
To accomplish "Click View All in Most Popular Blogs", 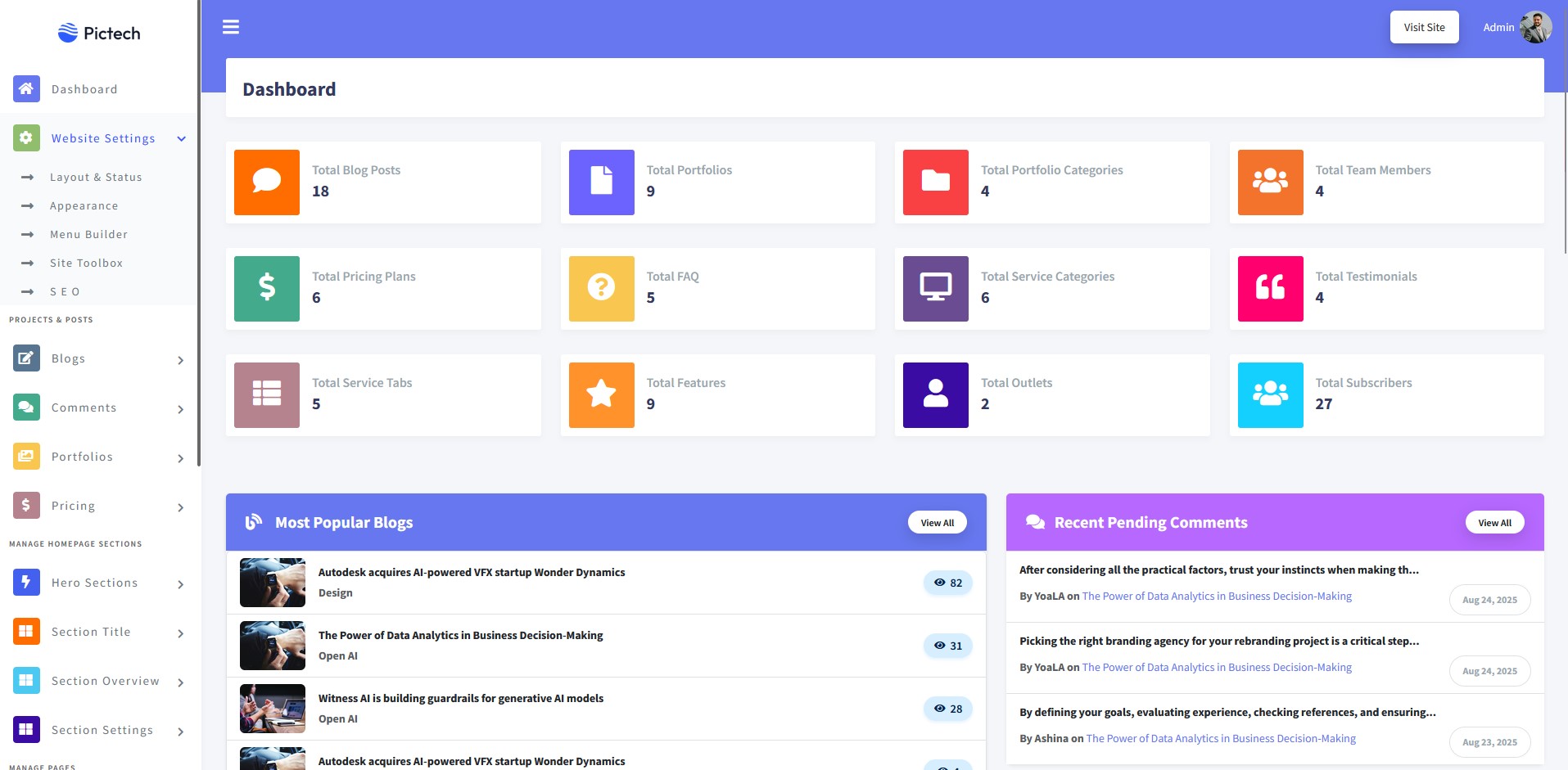I will [x=938, y=523].
